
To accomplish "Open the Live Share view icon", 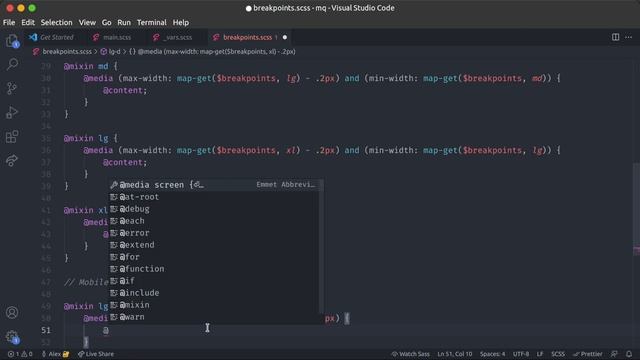I will [x=12, y=160].
